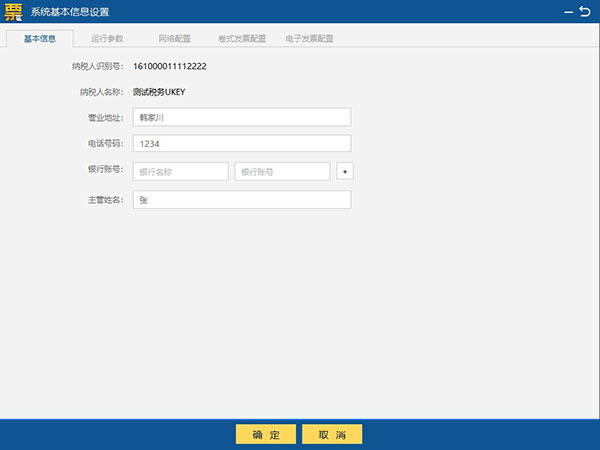The image size is (600, 450).
Task: Select the taxpayer ID 161000011112222
Action: (170, 66)
